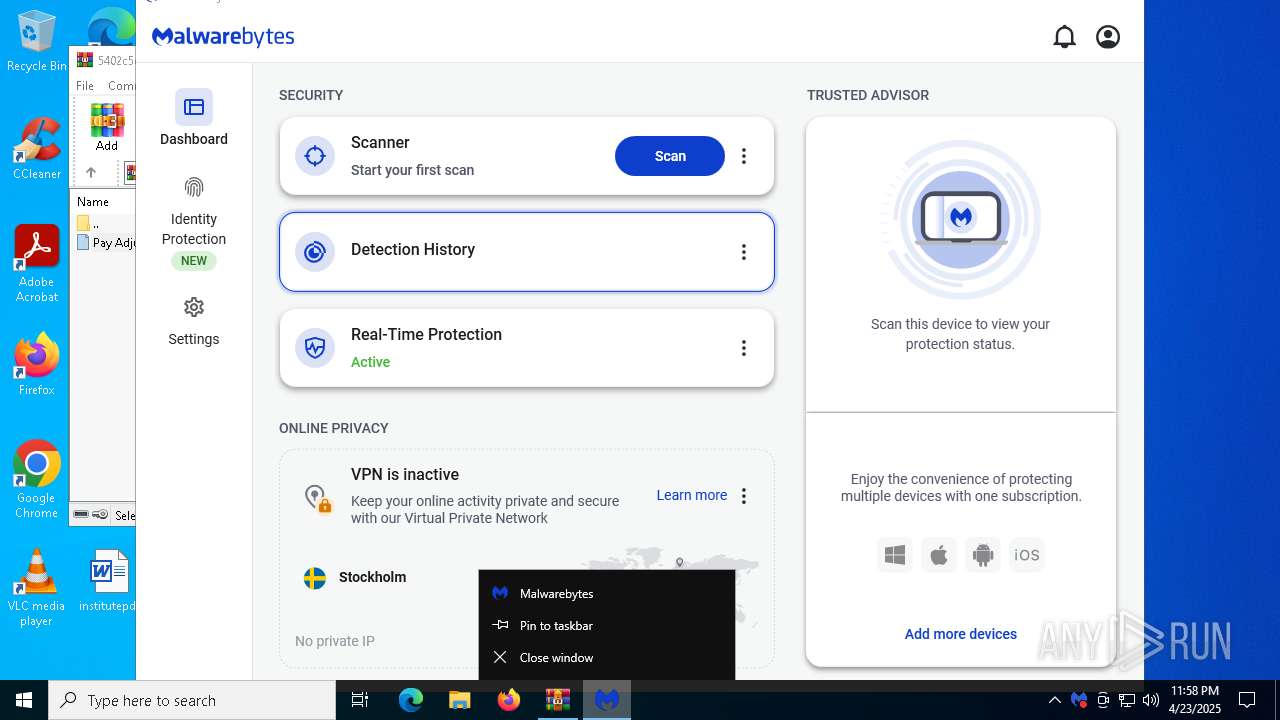Click the NEW badge under Identity Protection

pos(194,261)
